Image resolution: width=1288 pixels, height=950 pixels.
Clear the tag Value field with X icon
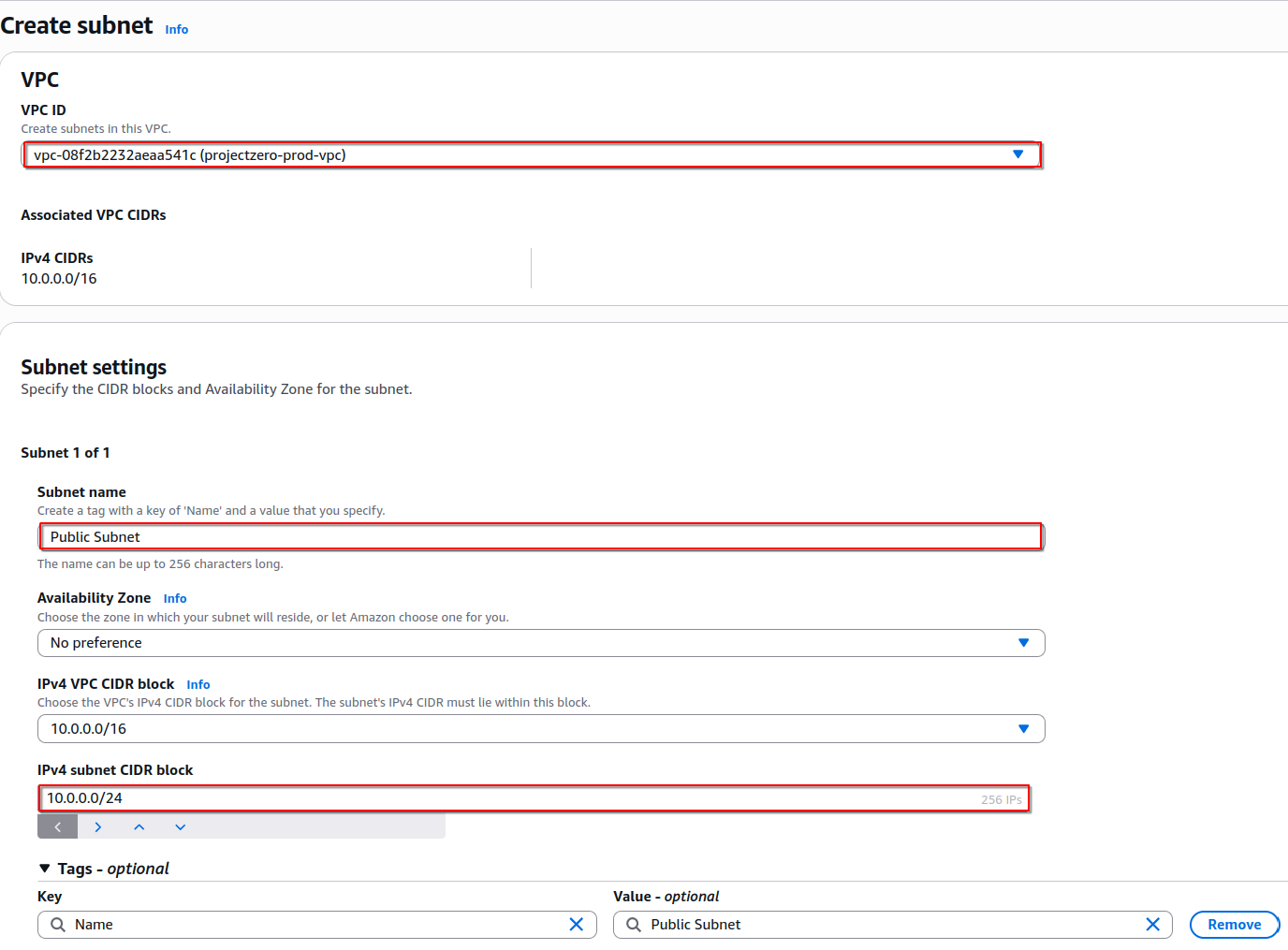(1153, 925)
